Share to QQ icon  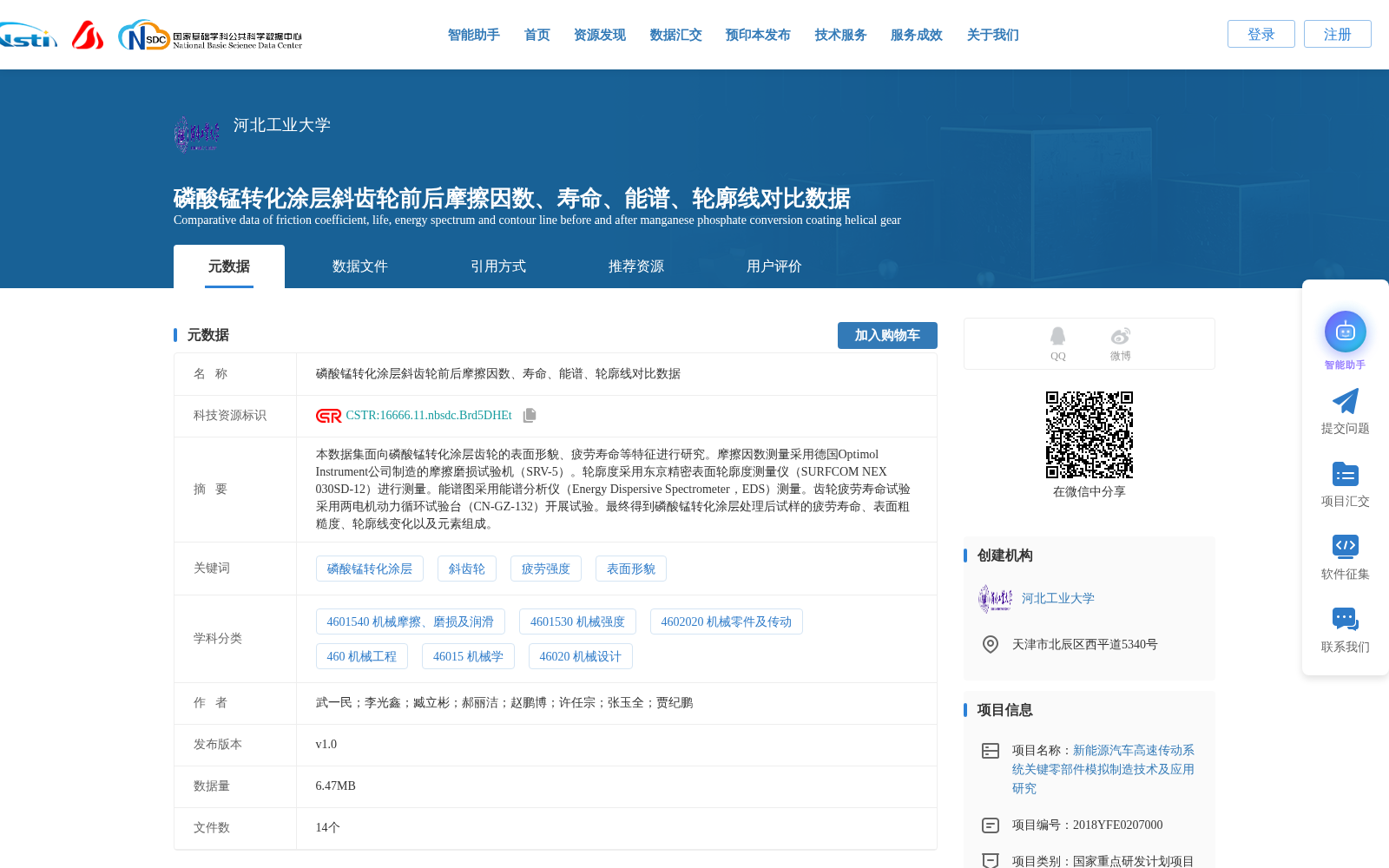pos(1057,336)
